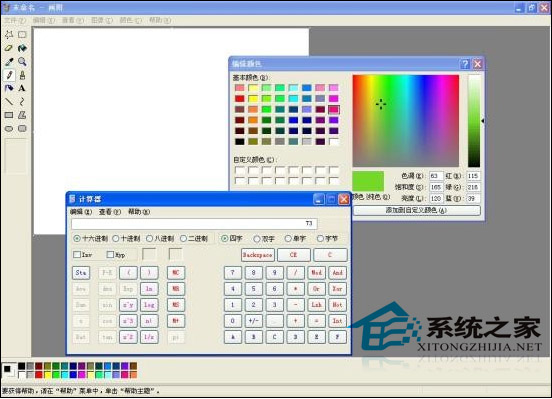Screen dimensions: 552x399
Task: Choose the Ellipse shape tool
Action: point(9,129)
